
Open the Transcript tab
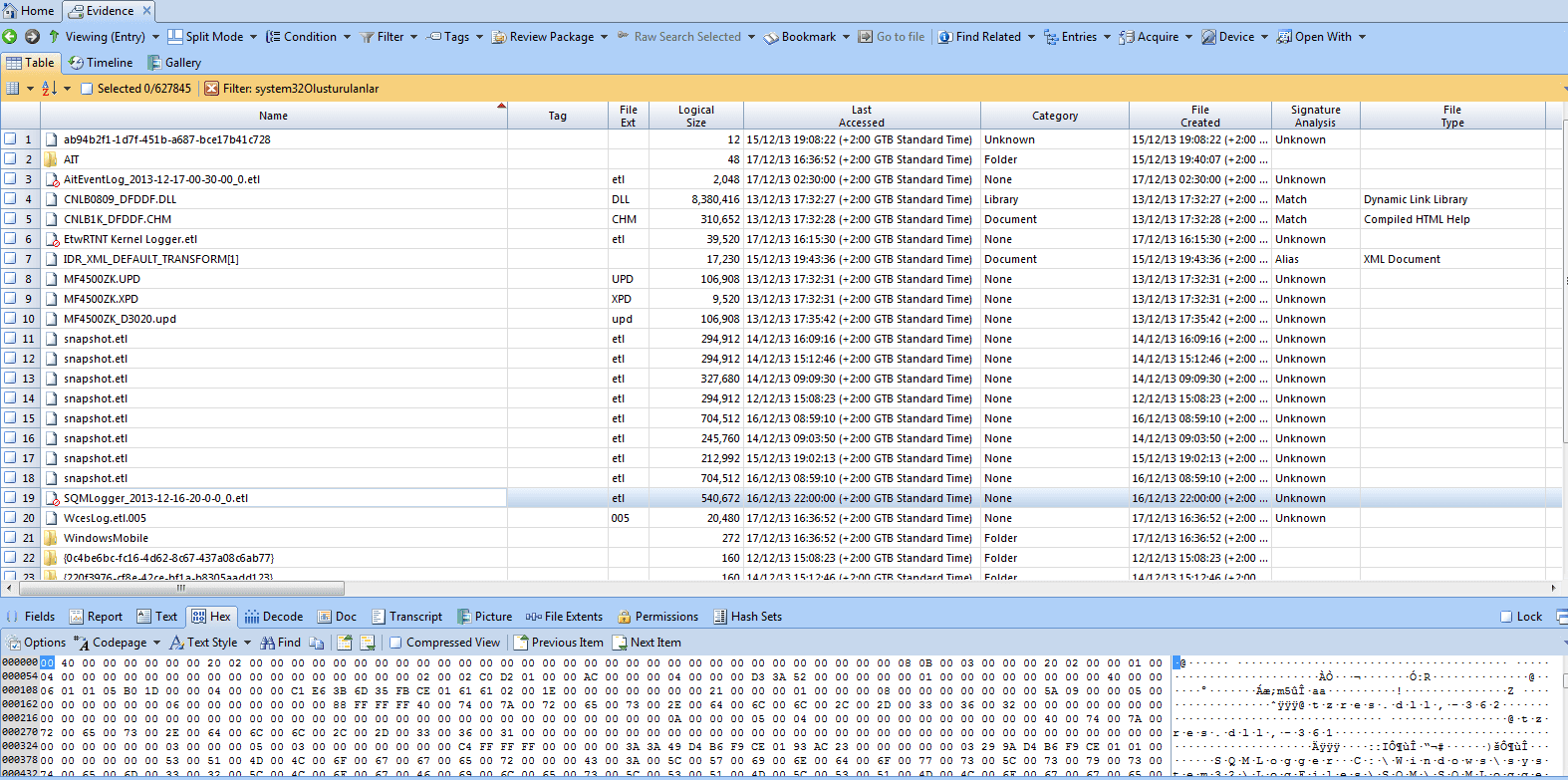[406, 617]
